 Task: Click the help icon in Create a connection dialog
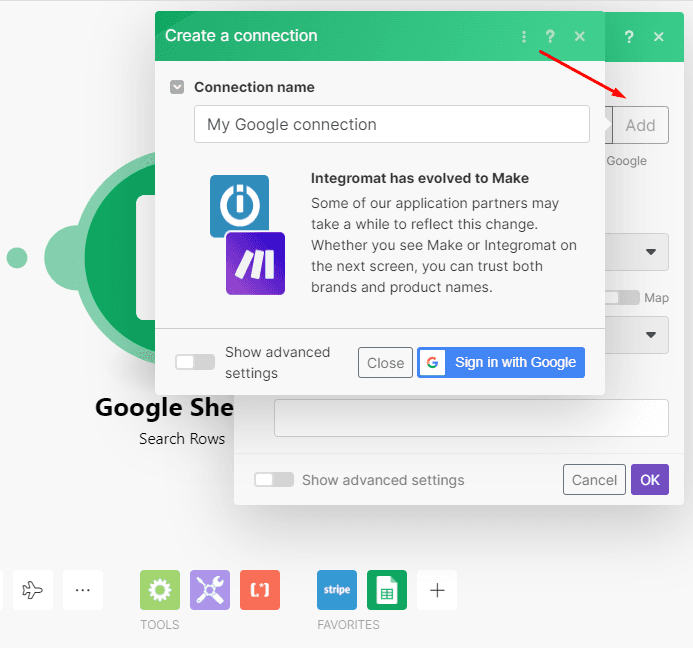[x=550, y=36]
